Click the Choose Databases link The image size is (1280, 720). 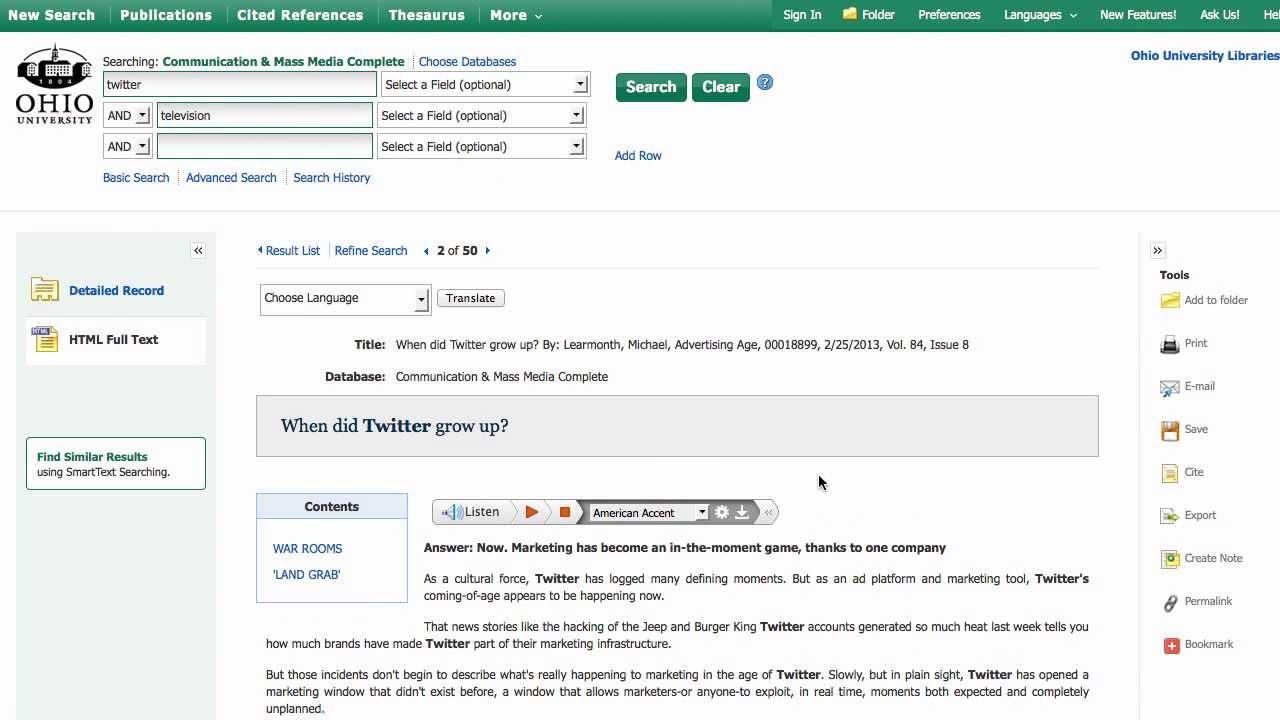(x=467, y=62)
